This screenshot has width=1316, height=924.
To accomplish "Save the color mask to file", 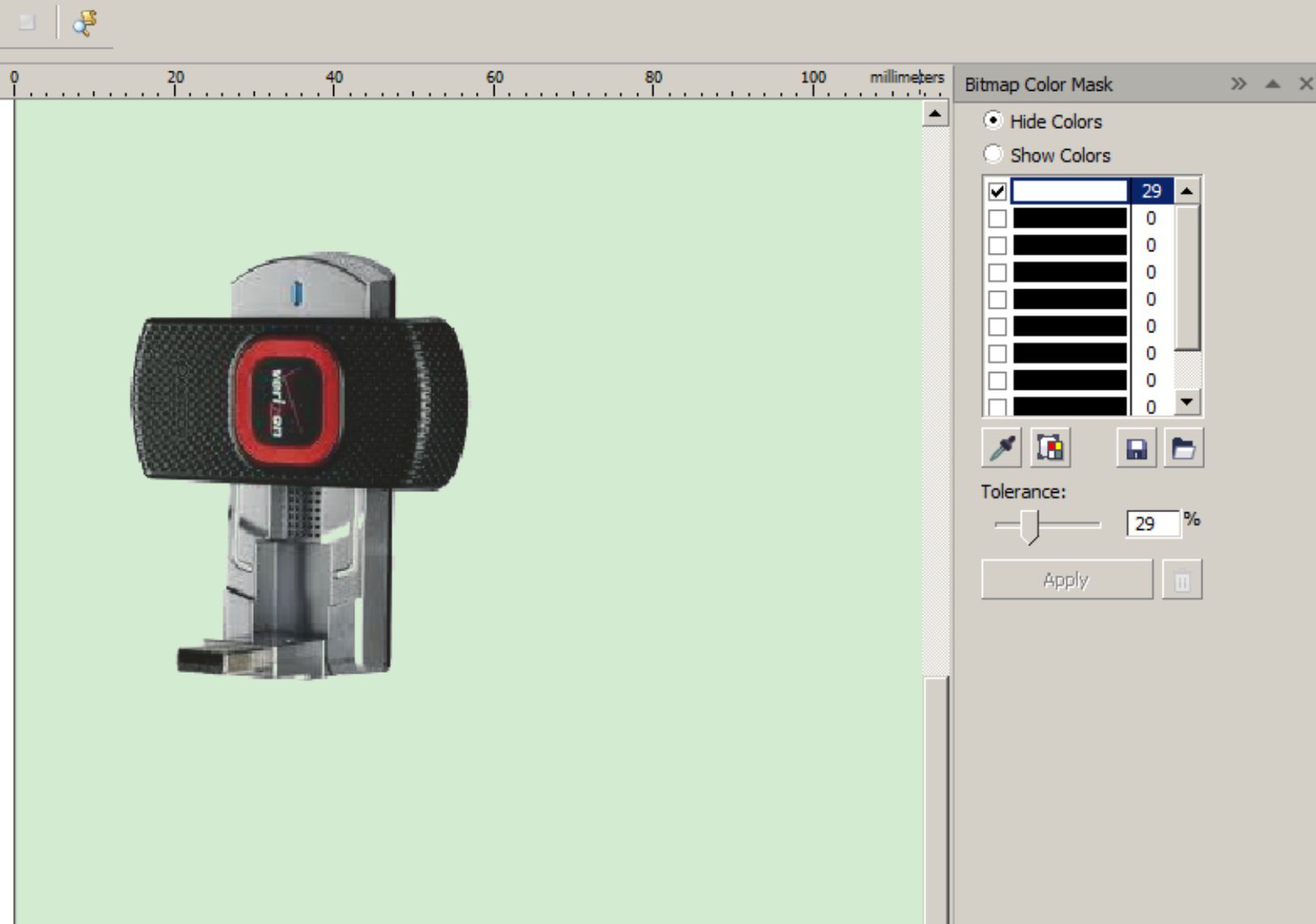I will (1136, 447).
